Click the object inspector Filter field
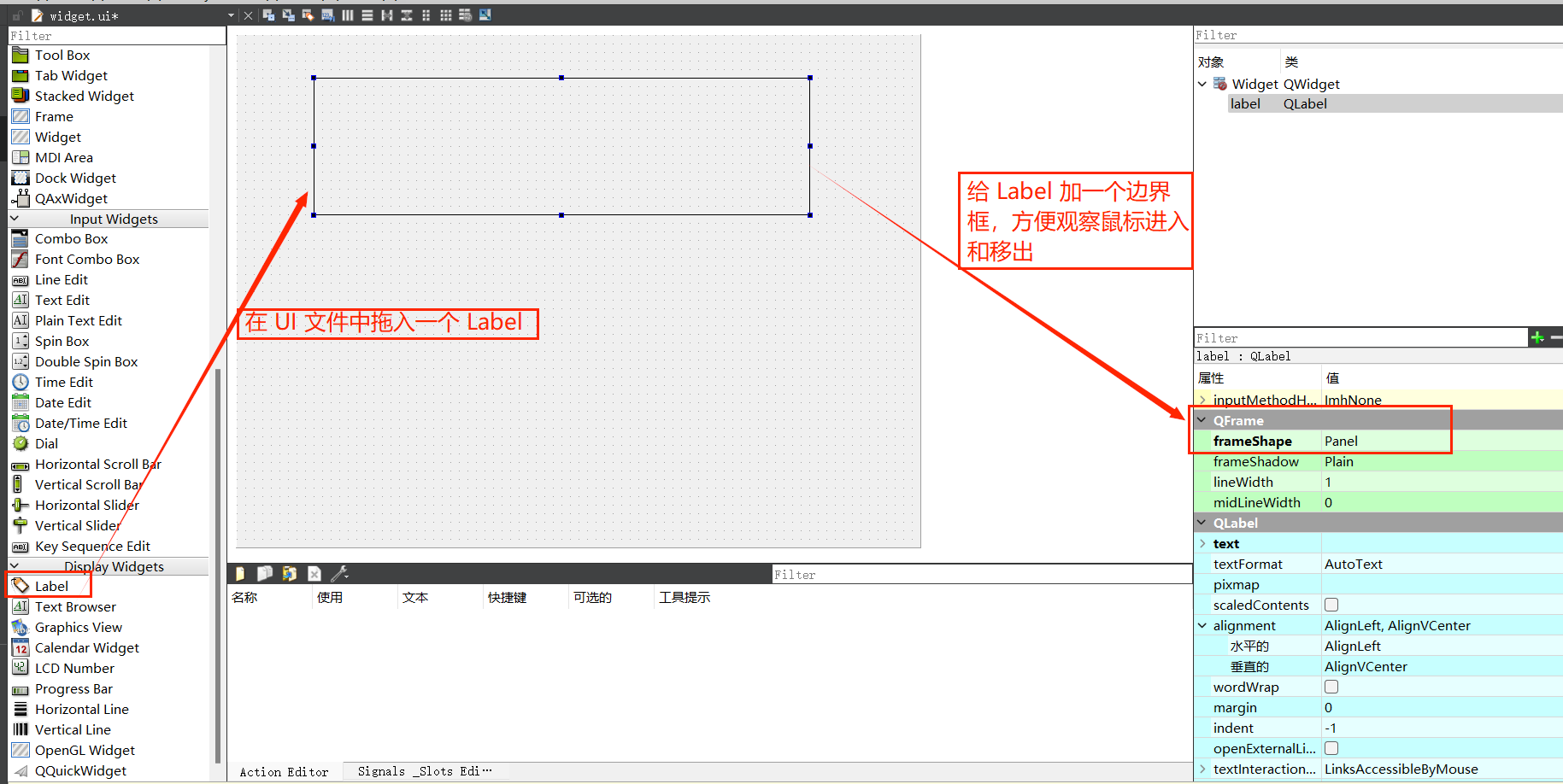The image size is (1563, 784). [1378, 35]
